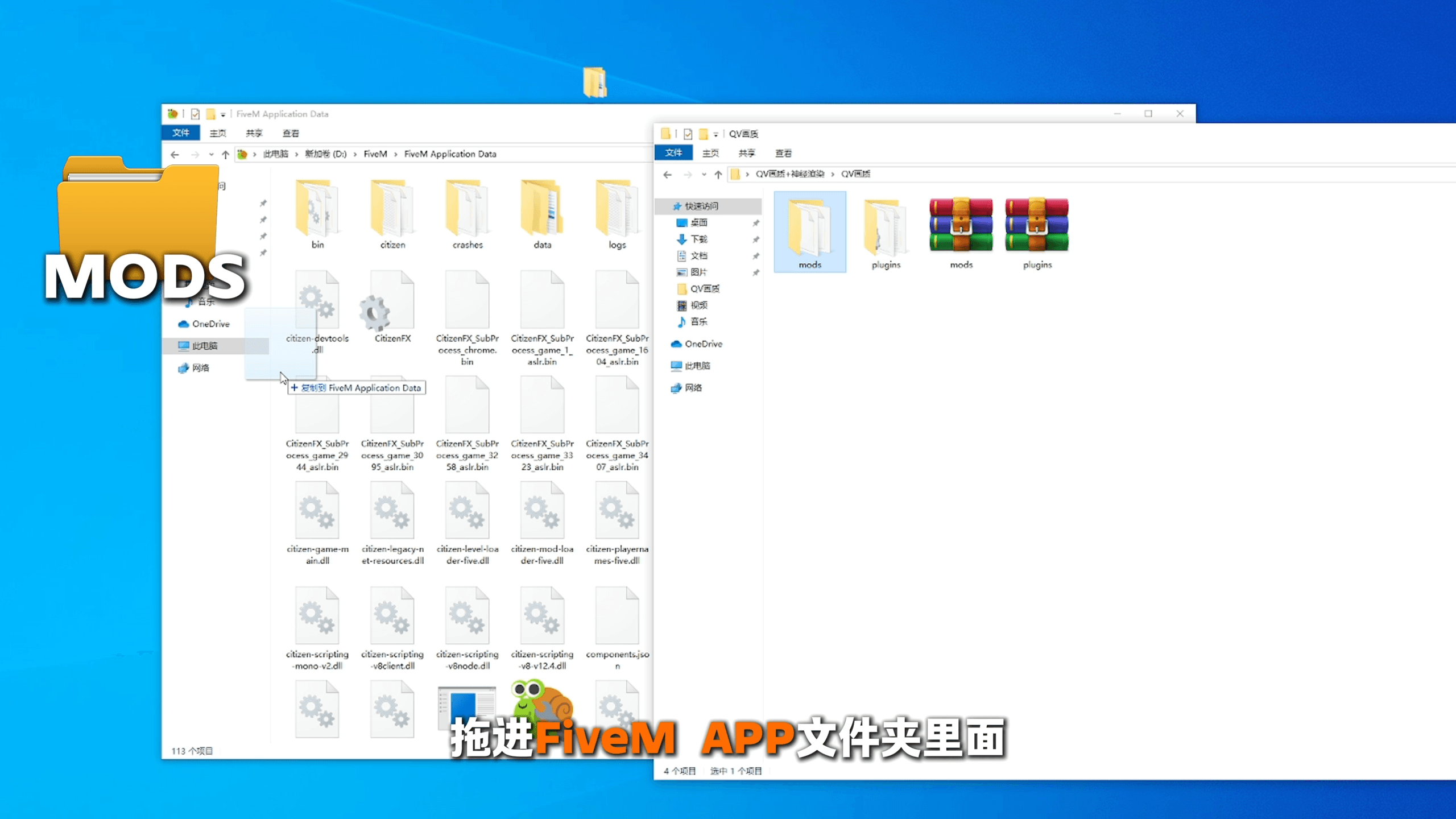Open quick access toolbar dropdown in QV title
The width and height of the screenshot is (1456, 819).
pyautogui.click(x=715, y=134)
